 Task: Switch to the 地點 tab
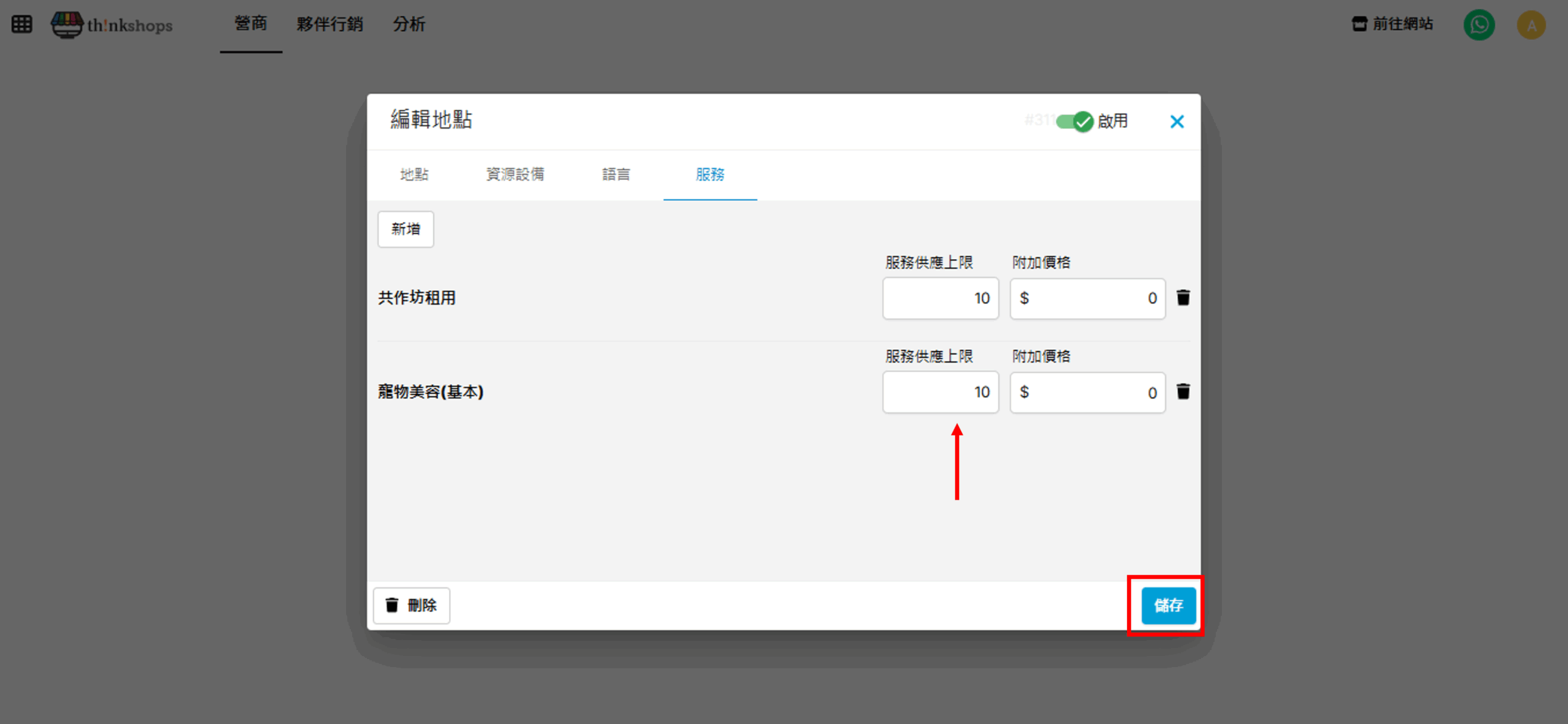414,175
